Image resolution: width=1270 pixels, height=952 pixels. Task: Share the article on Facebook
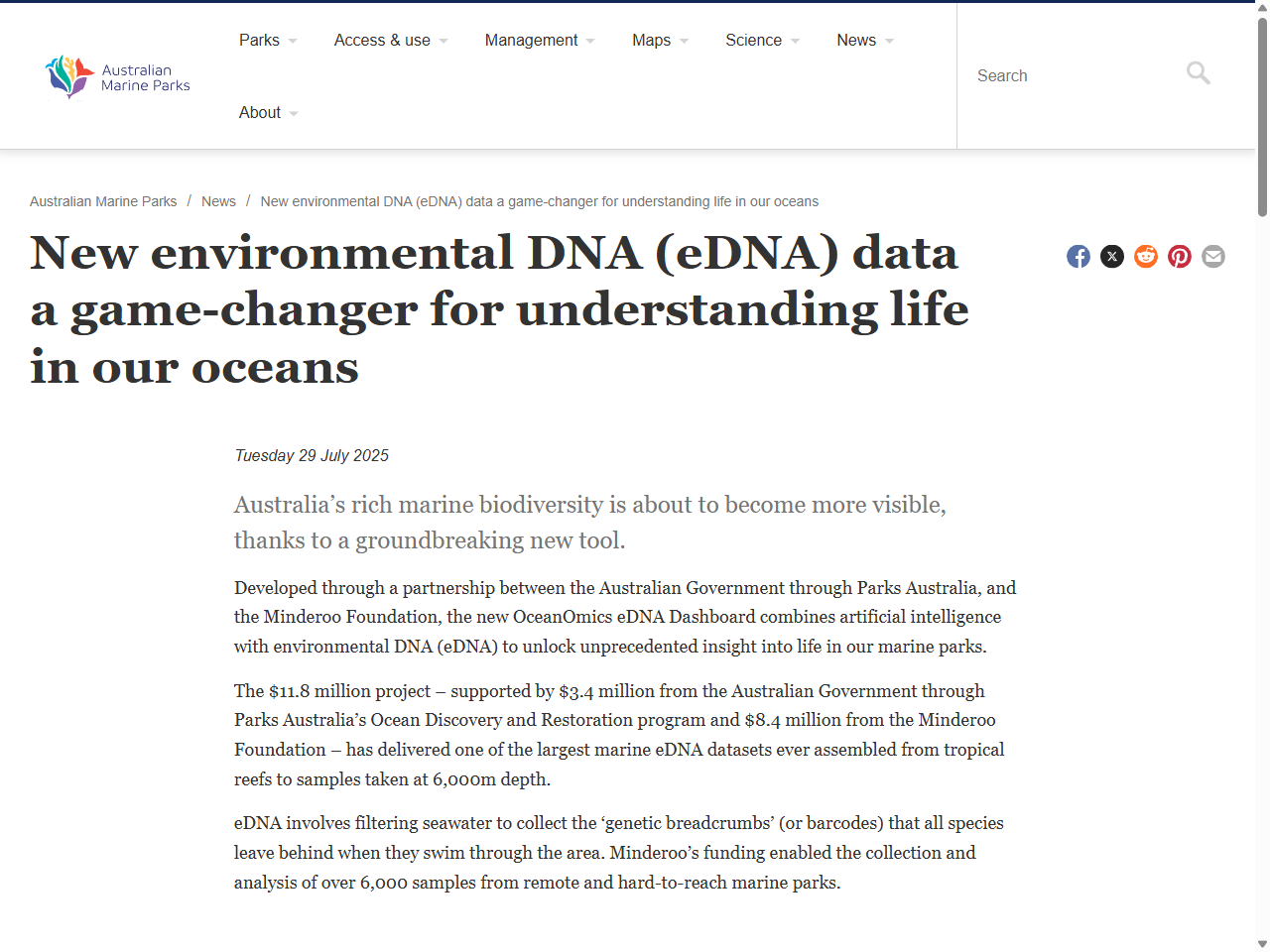coord(1079,256)
